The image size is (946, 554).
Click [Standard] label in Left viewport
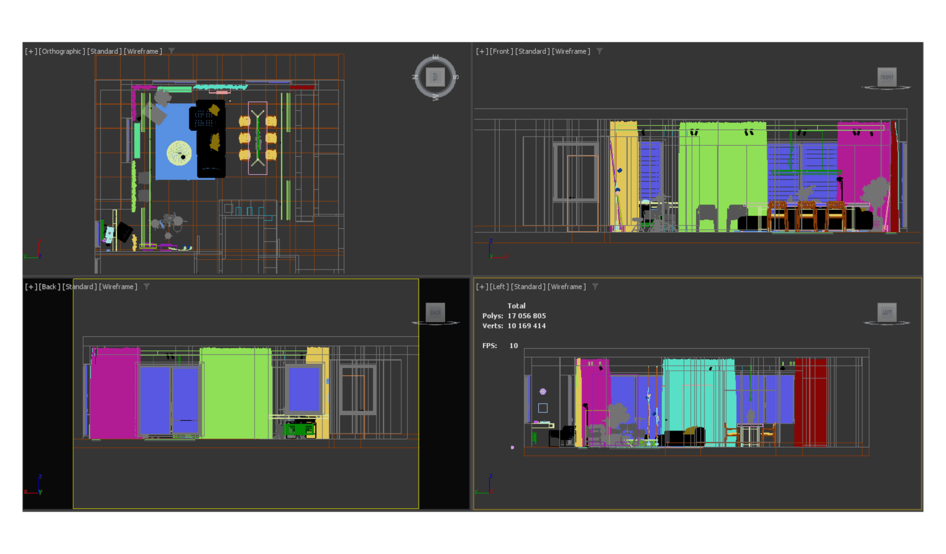[x=529, y=287]
